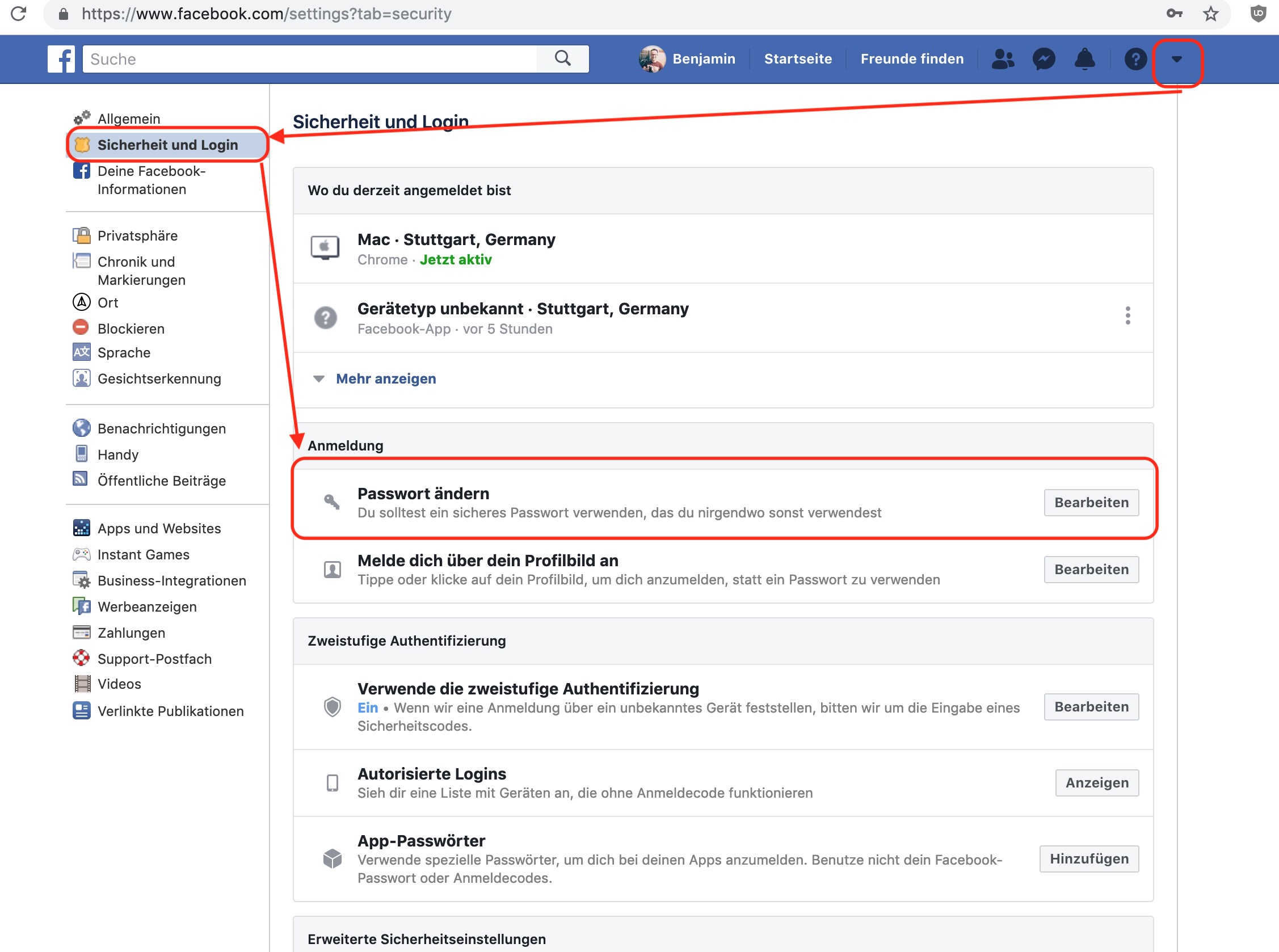Open Apps und Websites settings

pos(159,528)
